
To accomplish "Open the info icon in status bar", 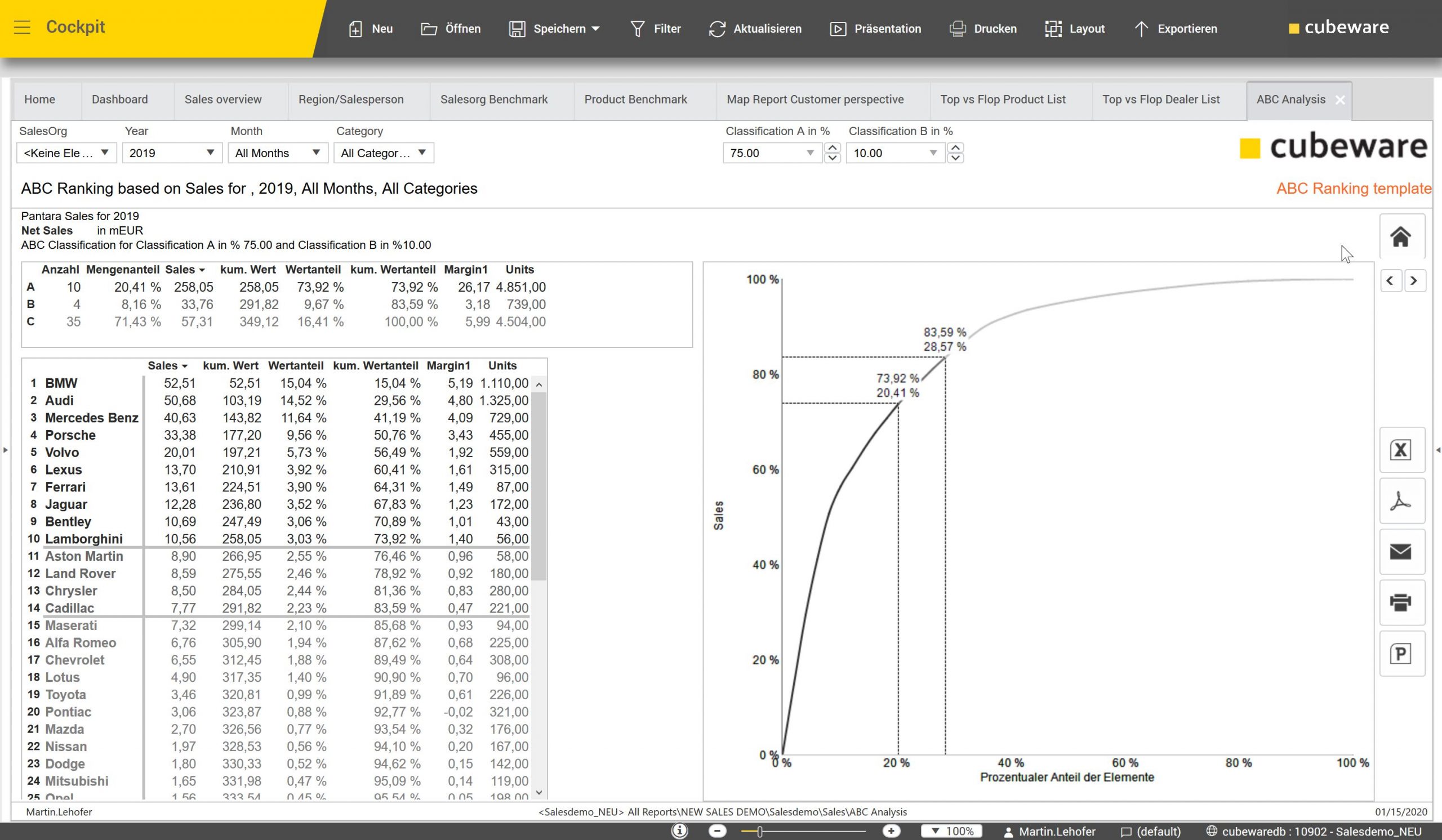I will 679,831.
